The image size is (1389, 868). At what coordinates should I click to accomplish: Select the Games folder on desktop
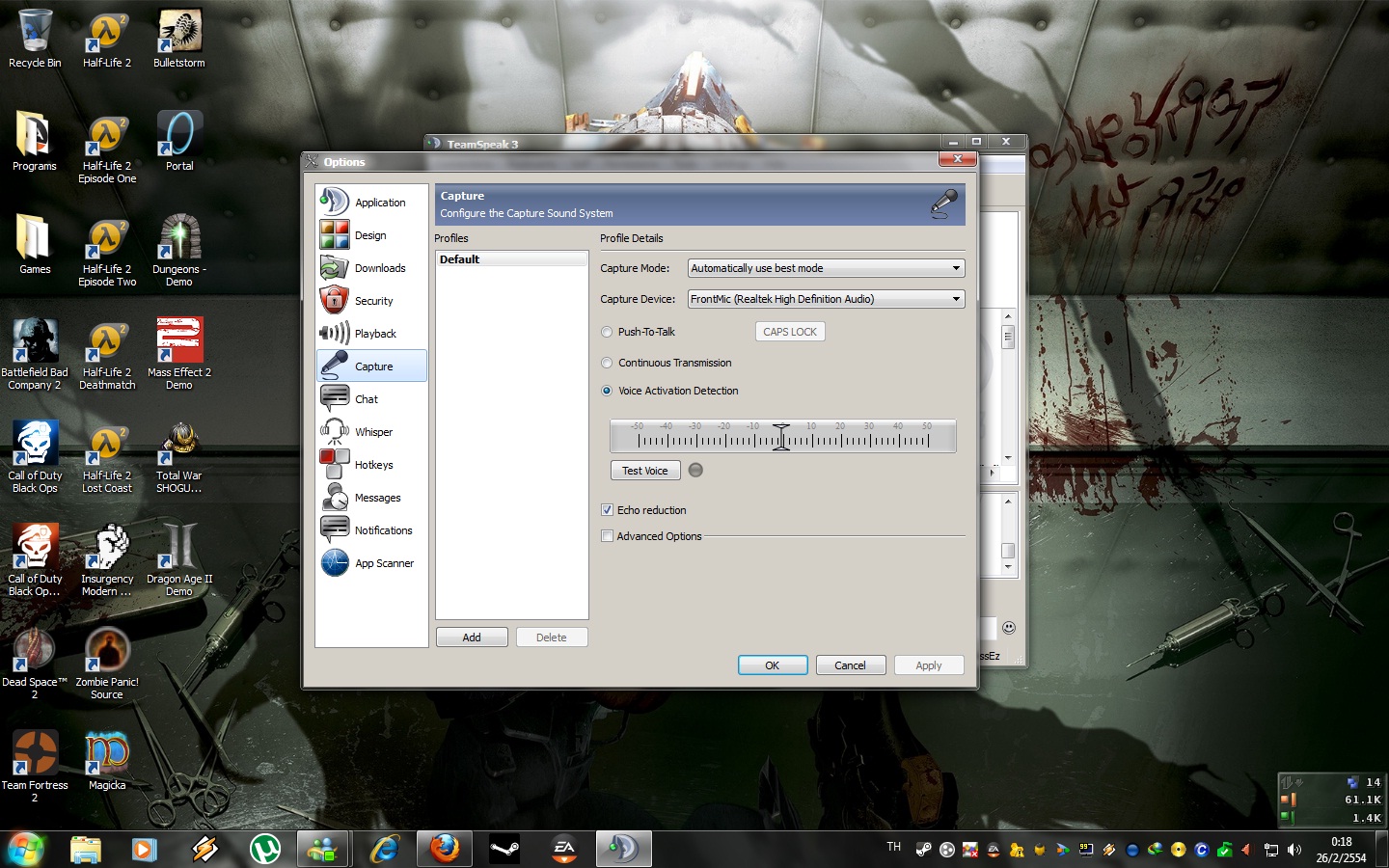[35, 245]
